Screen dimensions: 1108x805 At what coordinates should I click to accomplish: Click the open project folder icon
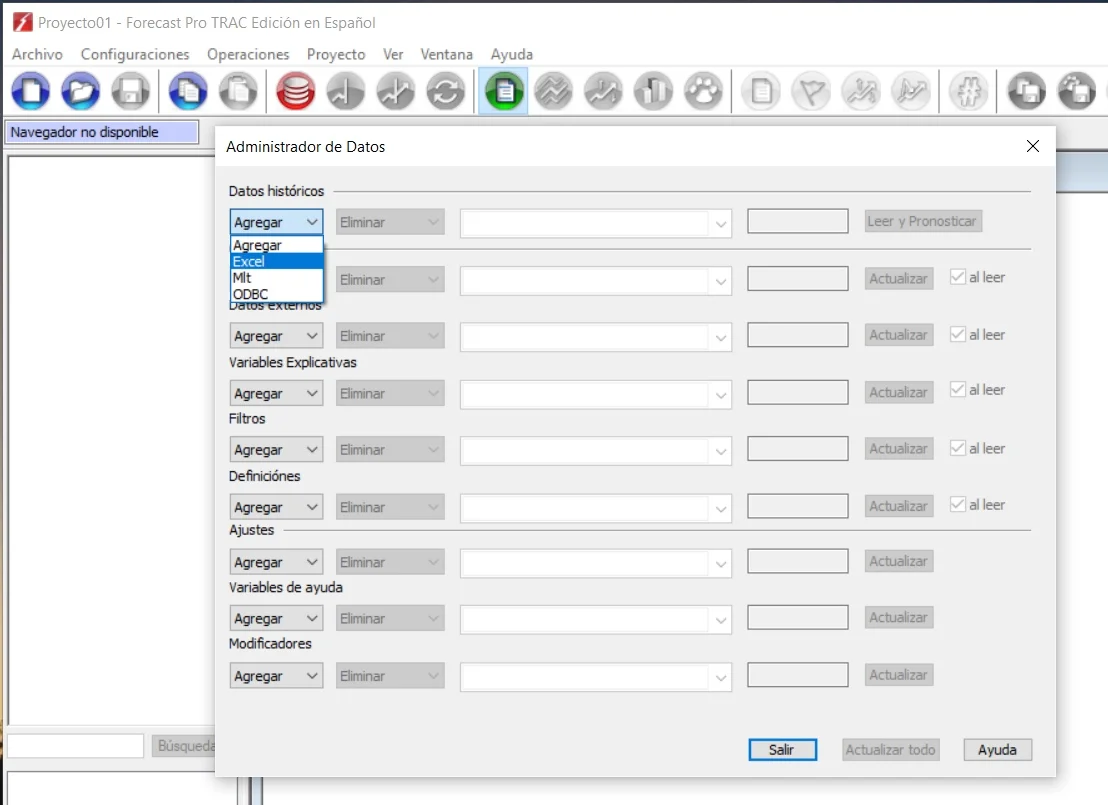[x=81, y=91]
